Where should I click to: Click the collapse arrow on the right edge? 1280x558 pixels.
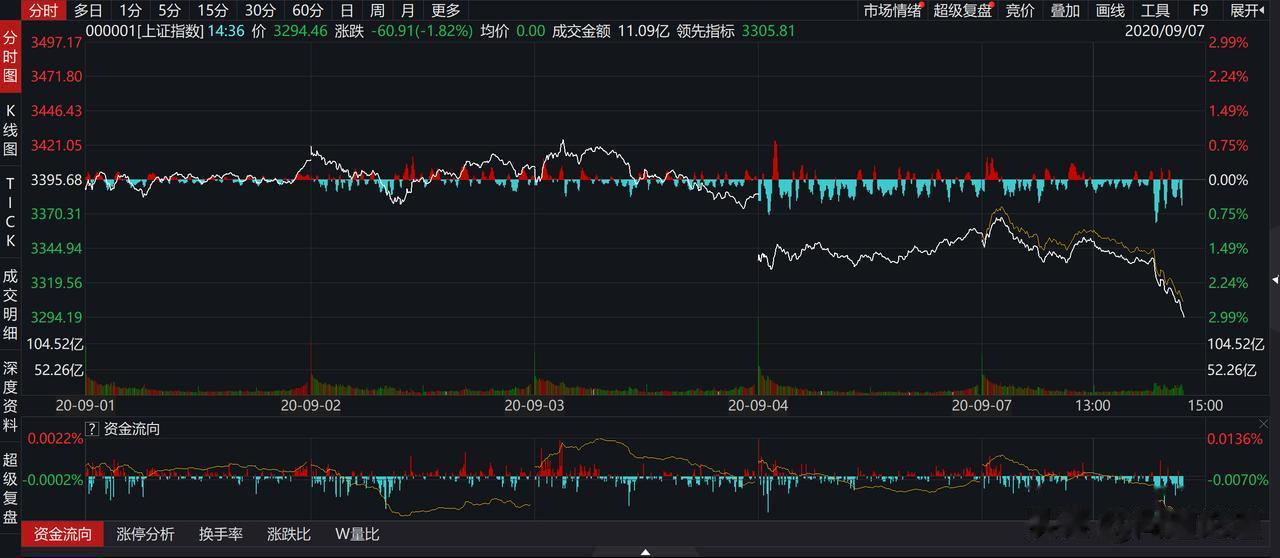click(1275, 278)
